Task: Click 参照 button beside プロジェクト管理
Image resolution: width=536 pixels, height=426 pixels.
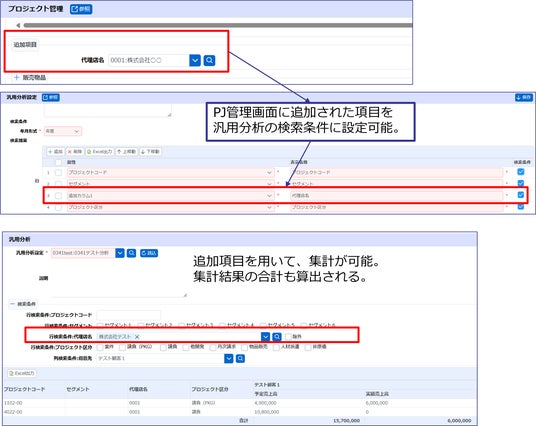Action: coord(81,9)
